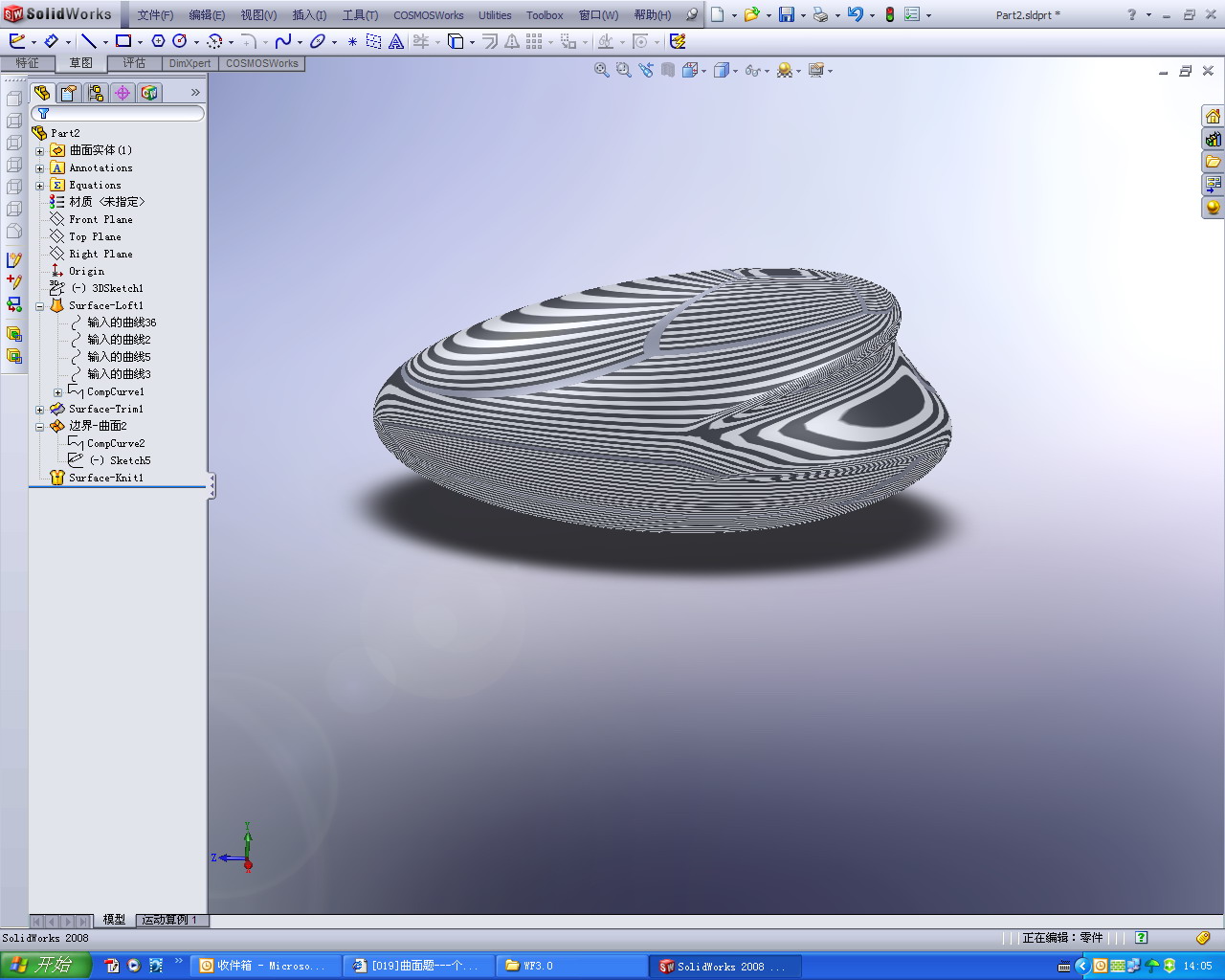
Task: Select the Spline sketch tool
Action: pyautogui.click(x=282, y=41)
